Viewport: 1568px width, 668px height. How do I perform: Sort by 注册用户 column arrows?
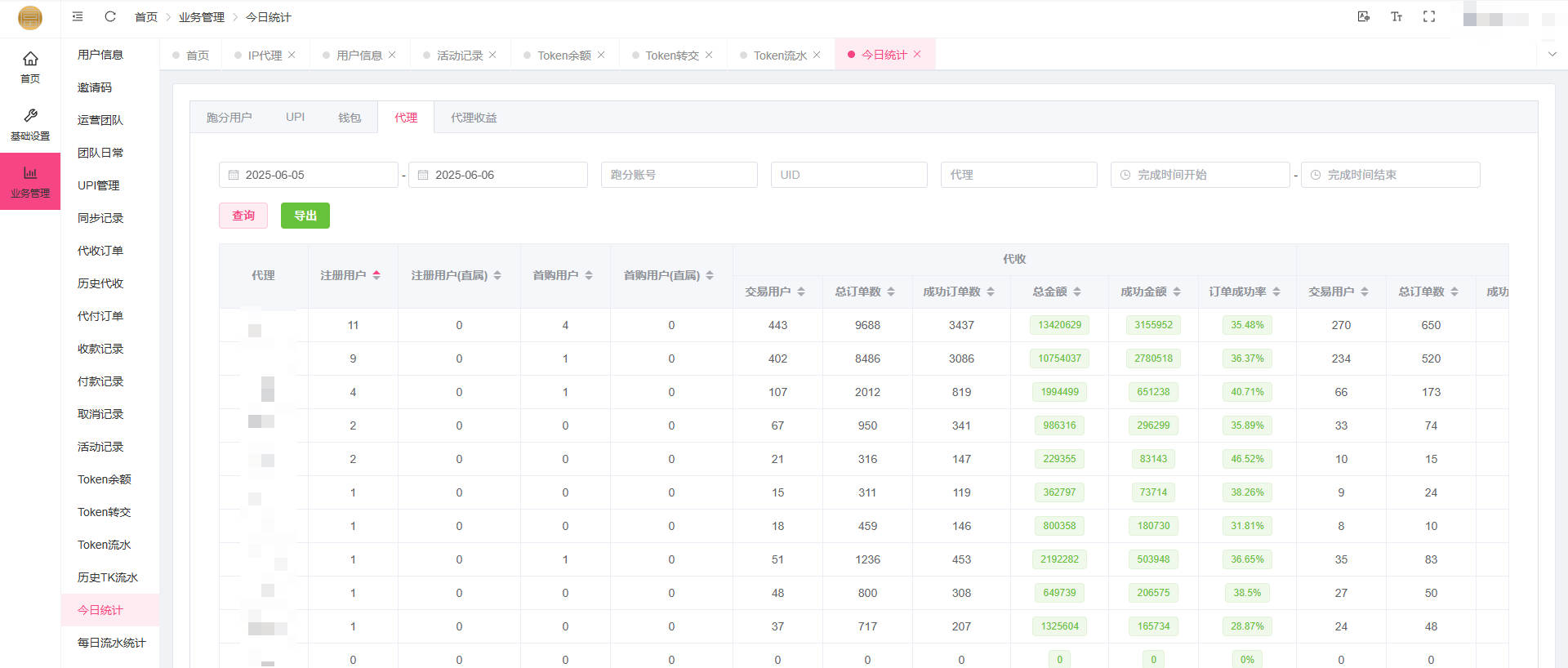376,275
